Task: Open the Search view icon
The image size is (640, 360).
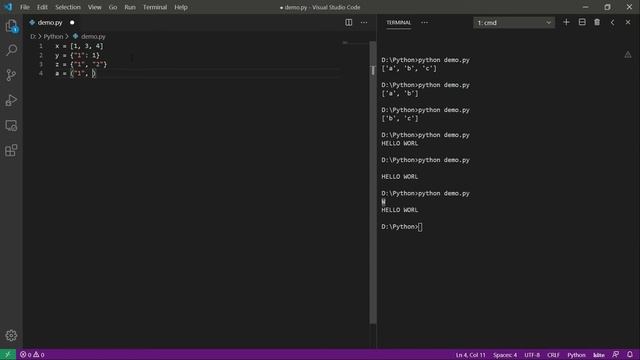Action: click(x=11, y=50)
